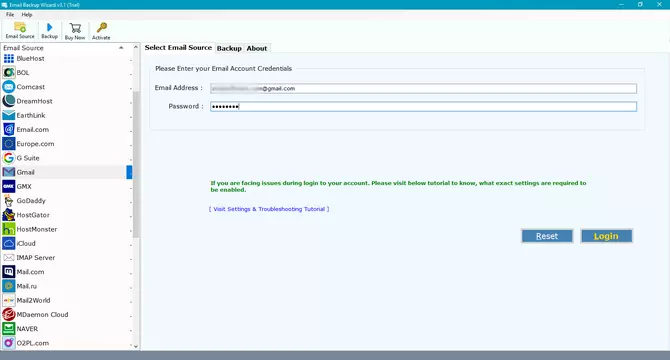Image resolution: width=670 pixels, height=360 pixels.
Task: Click scroll-up arrow of source list scrollbar
Action: [136, 47]
